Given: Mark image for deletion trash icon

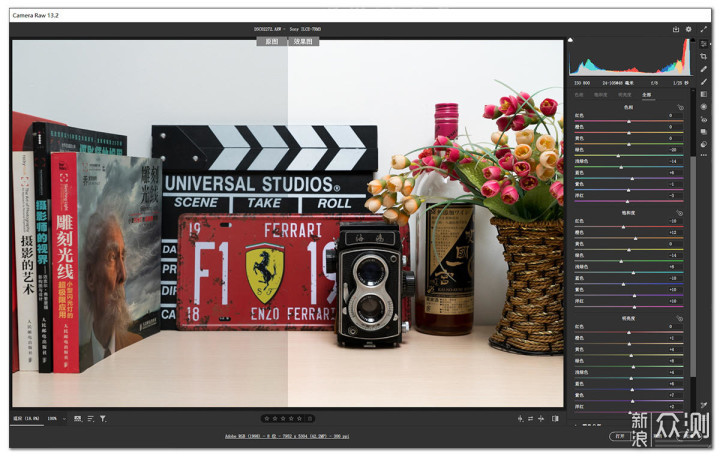Looking at the screenshot, I should (310, 419).
